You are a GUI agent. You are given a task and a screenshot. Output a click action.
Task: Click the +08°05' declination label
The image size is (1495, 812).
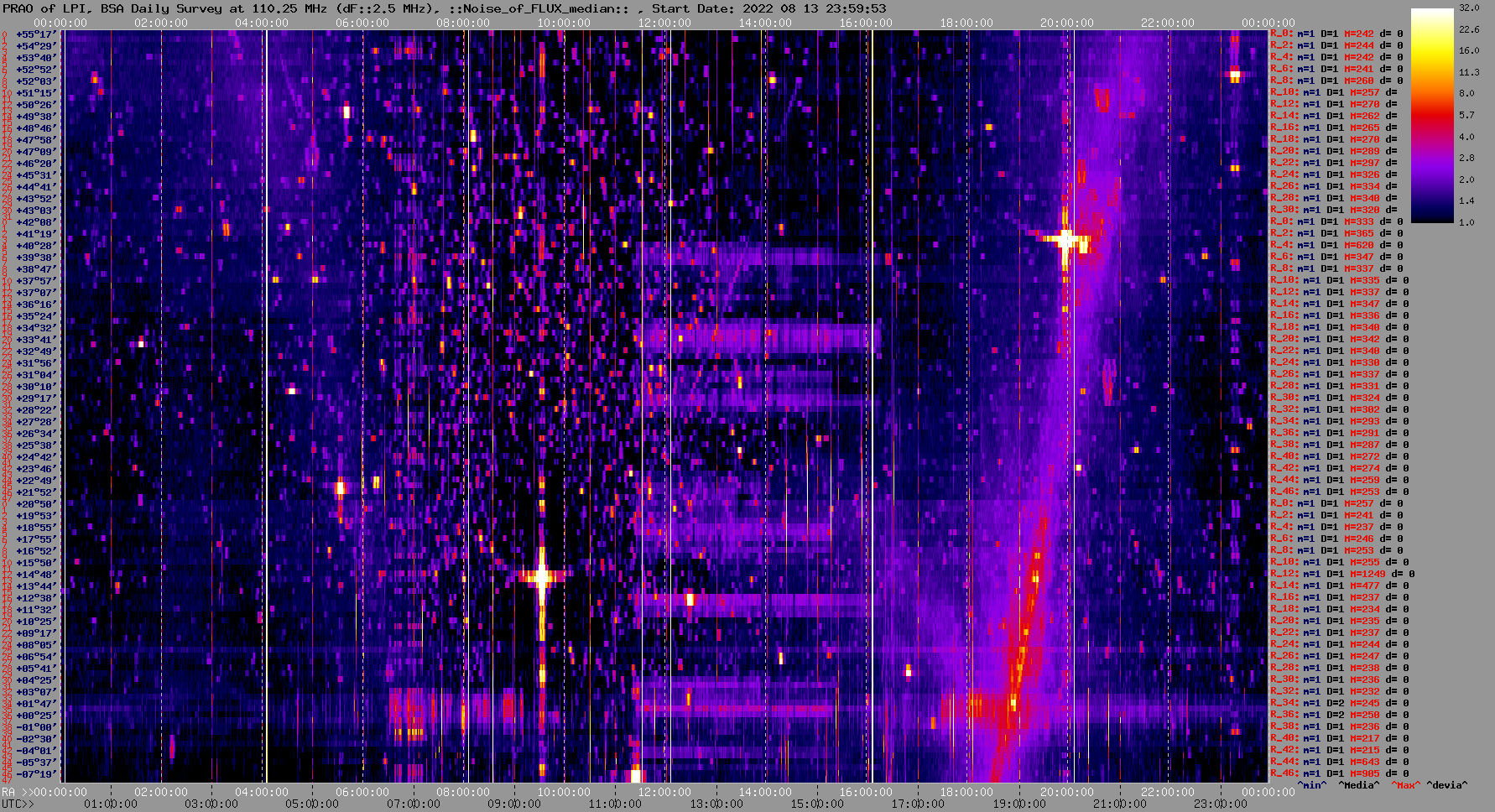pos(36,644)
